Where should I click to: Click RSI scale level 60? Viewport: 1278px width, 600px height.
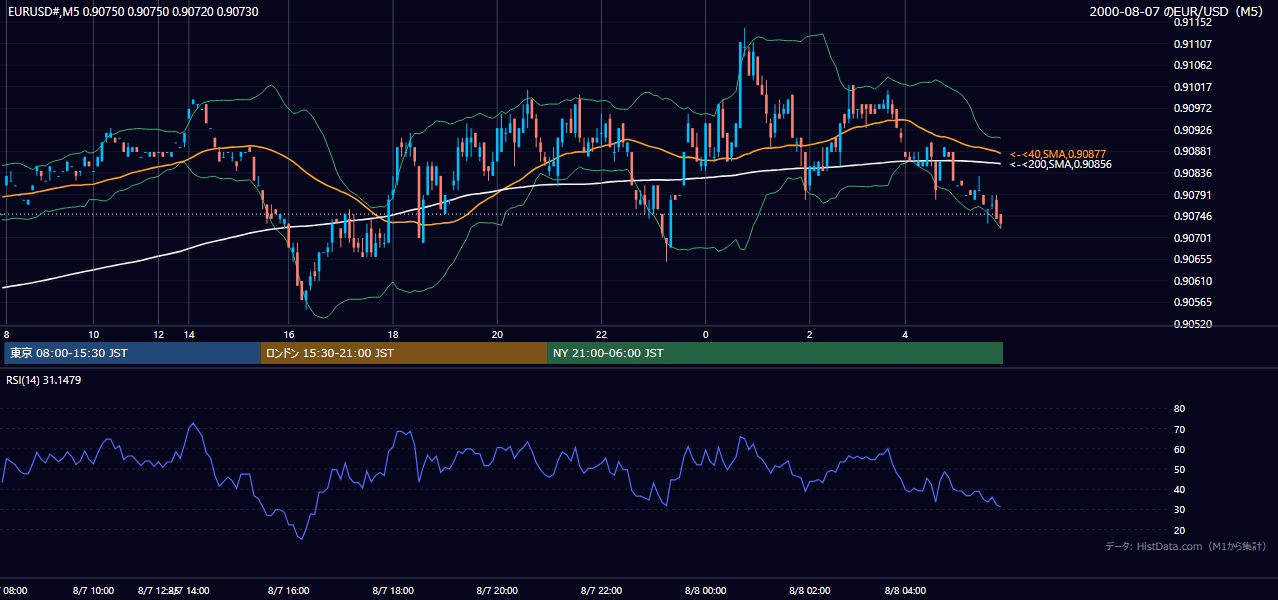[1179, 449]
